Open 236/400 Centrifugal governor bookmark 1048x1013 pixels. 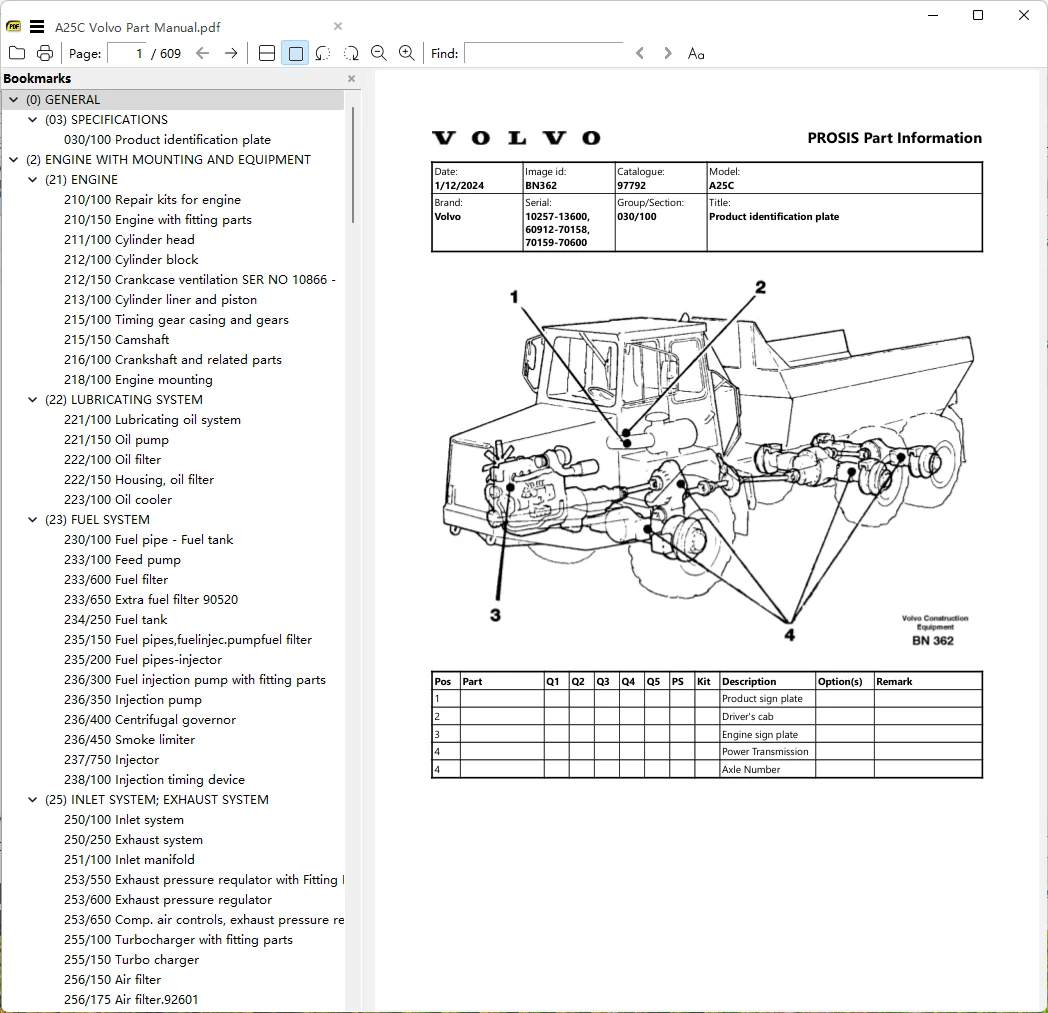[x=150, y=720]
